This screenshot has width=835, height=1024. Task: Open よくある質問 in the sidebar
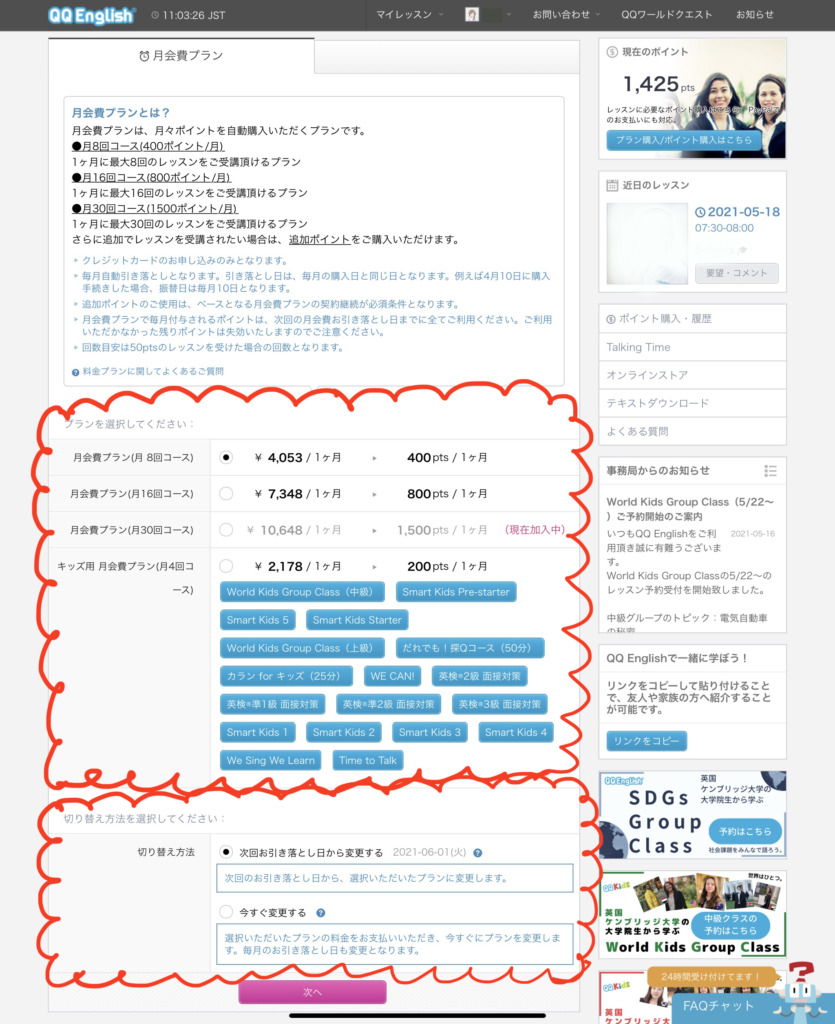(692, 432)
